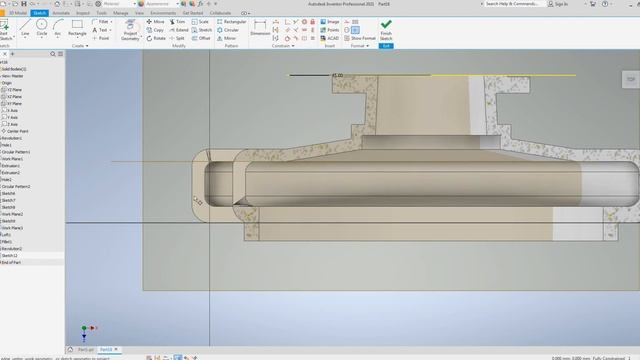Screen dimensions: 640x360
Task: Select the Line sketch tool
Action: 25,29
